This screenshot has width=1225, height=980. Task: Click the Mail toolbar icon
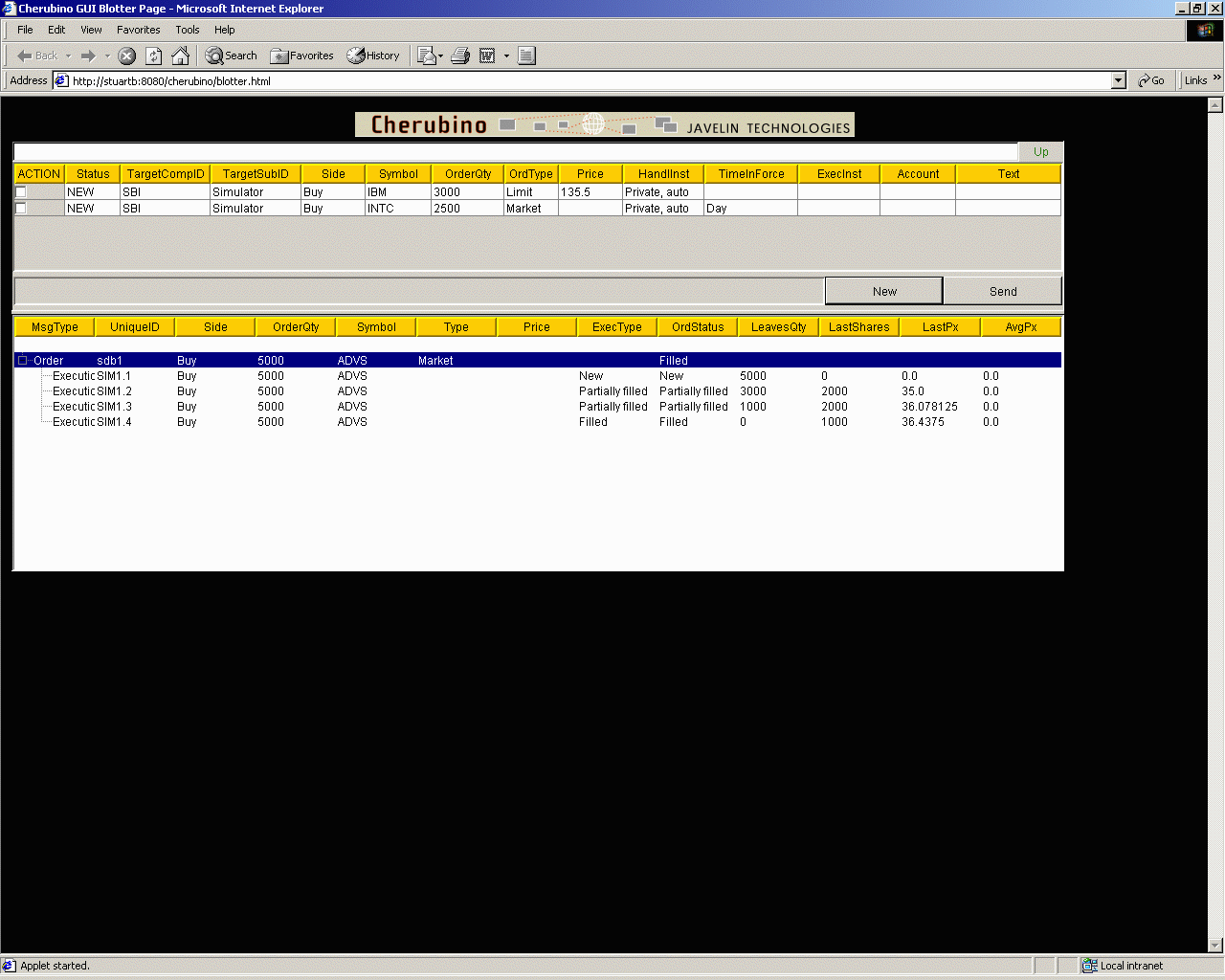427,56
